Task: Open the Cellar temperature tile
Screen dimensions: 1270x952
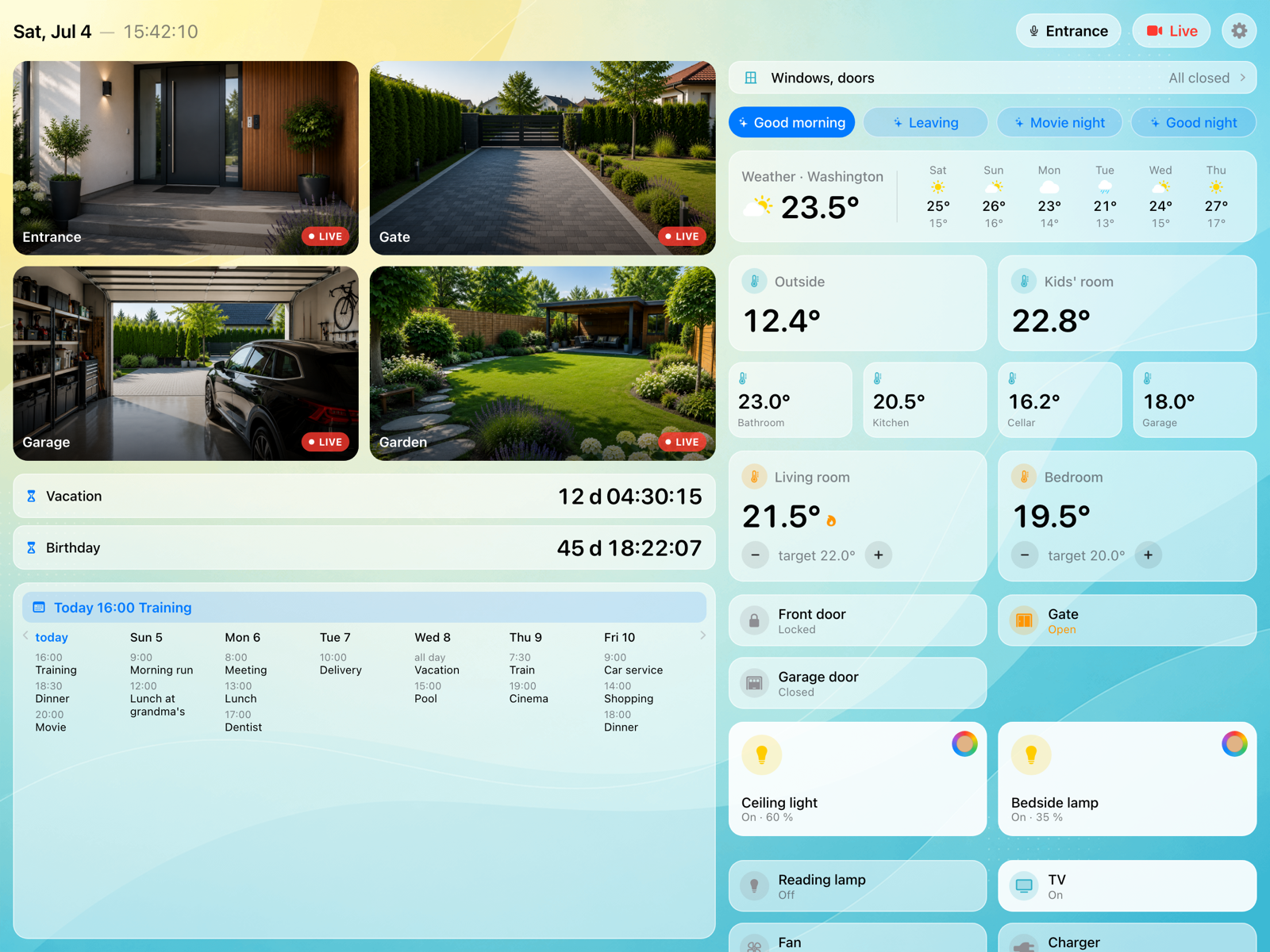Action: [1060, 400]
